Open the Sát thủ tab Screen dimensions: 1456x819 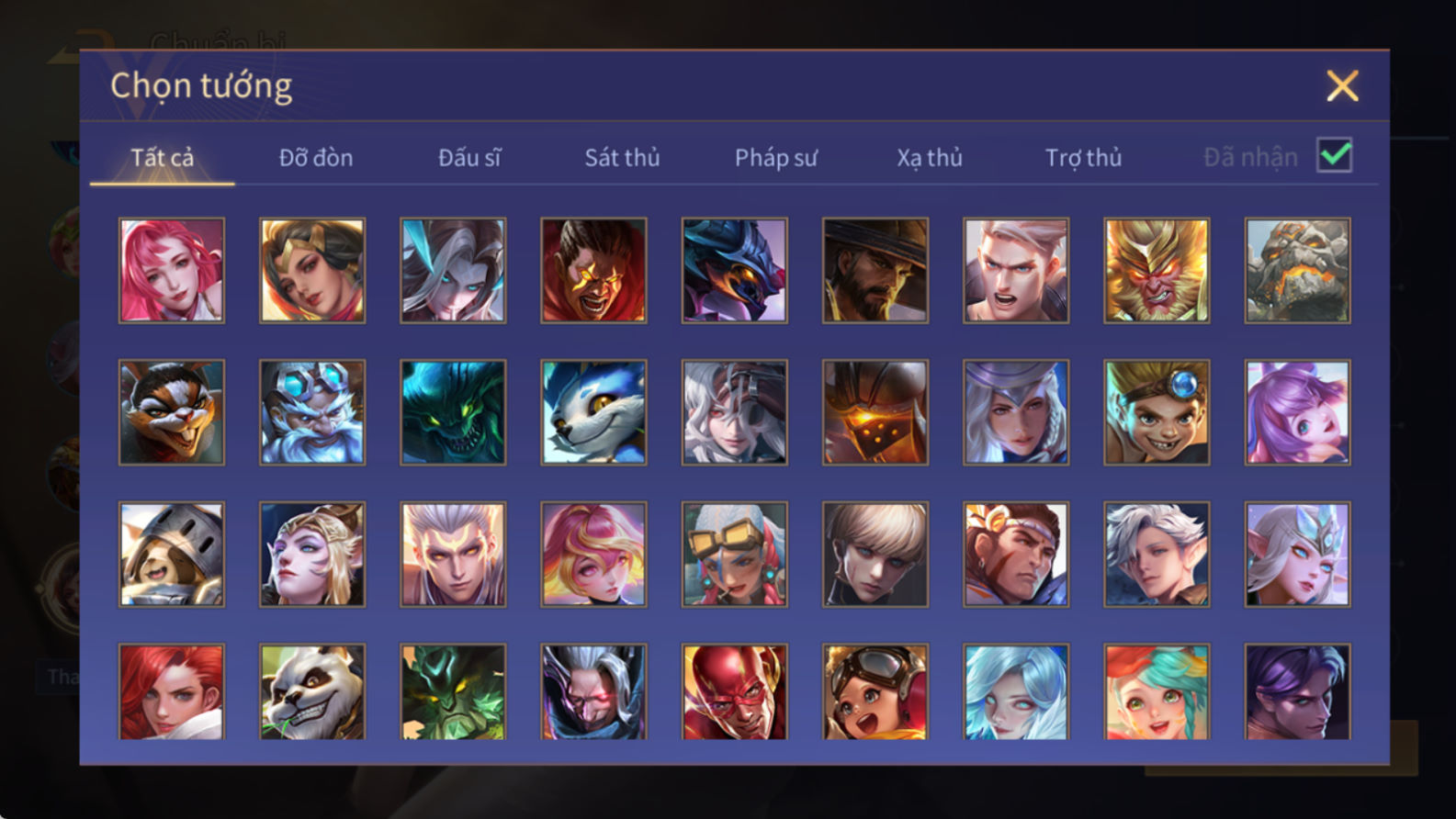pos(622,158)
